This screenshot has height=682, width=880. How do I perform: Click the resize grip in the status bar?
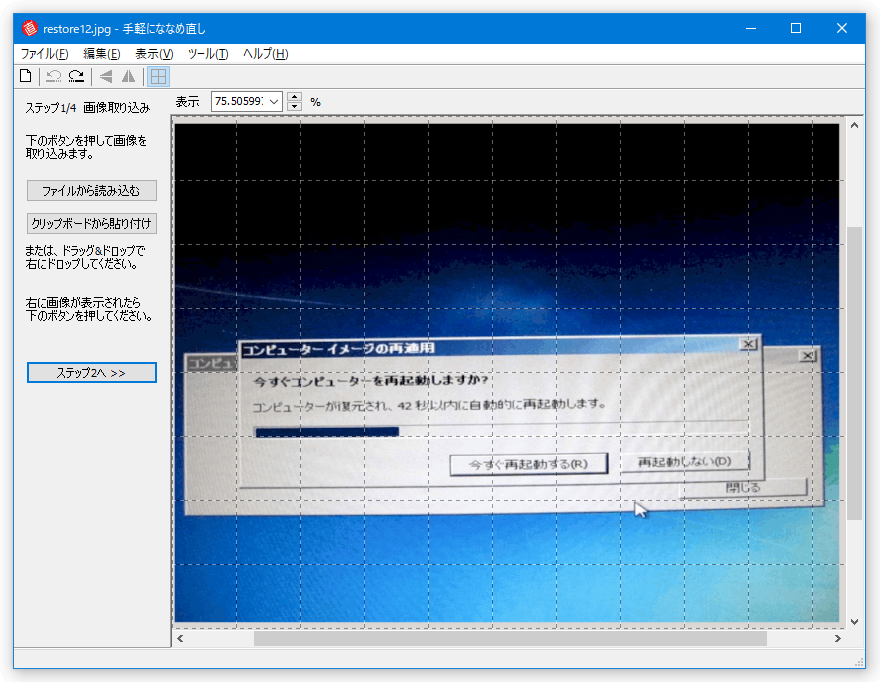click(859, 662)
